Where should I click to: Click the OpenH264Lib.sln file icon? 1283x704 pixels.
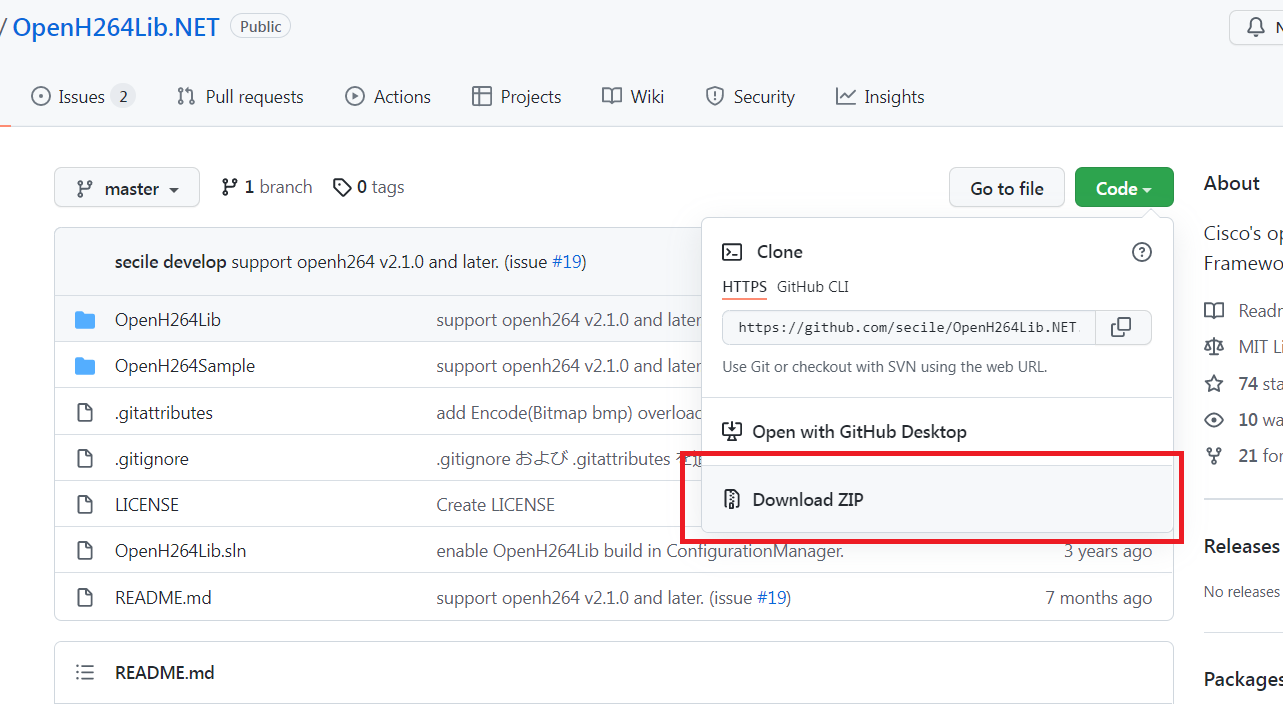point(85,551)
